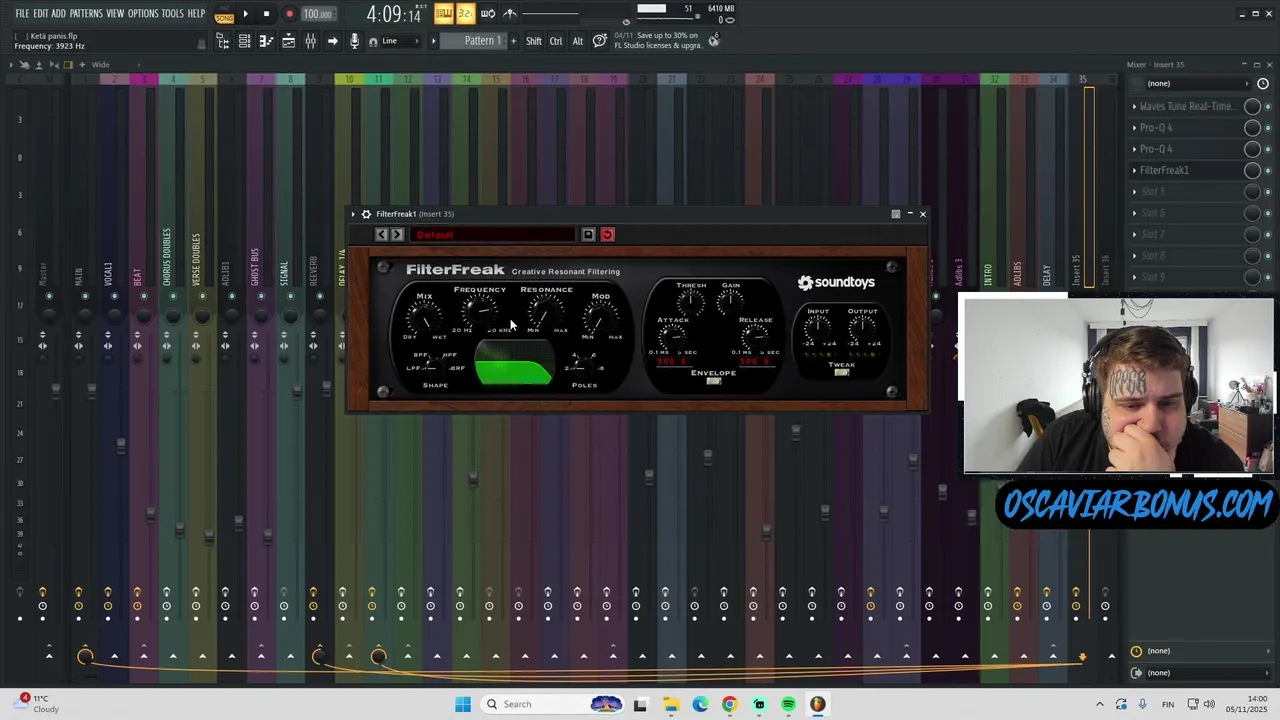The image size is (1280, 720).
Task: Click the FilterFreak Mod knob
Action: (600, 319)
